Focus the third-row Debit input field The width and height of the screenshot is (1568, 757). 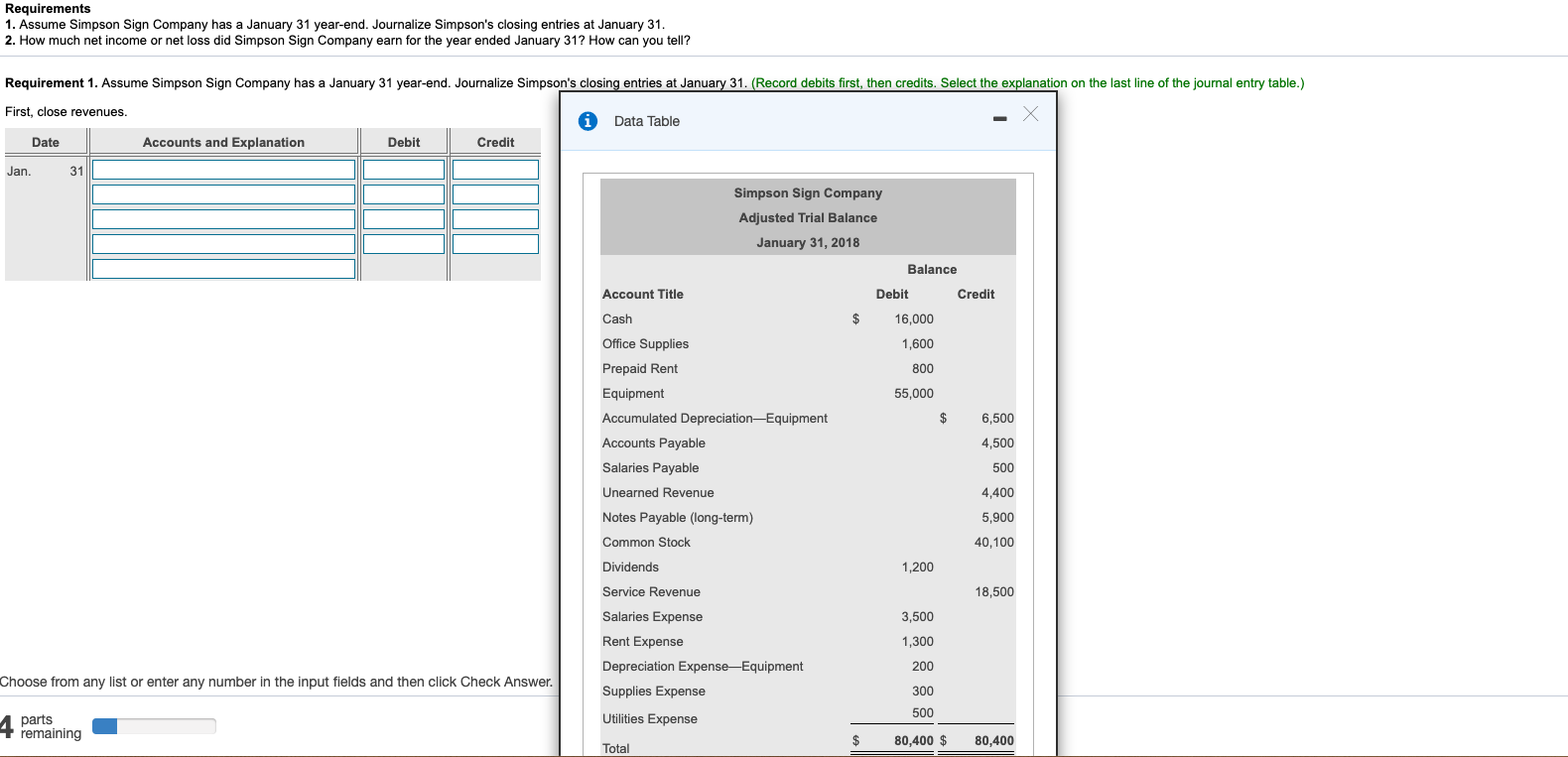click(x=404, y=219)
